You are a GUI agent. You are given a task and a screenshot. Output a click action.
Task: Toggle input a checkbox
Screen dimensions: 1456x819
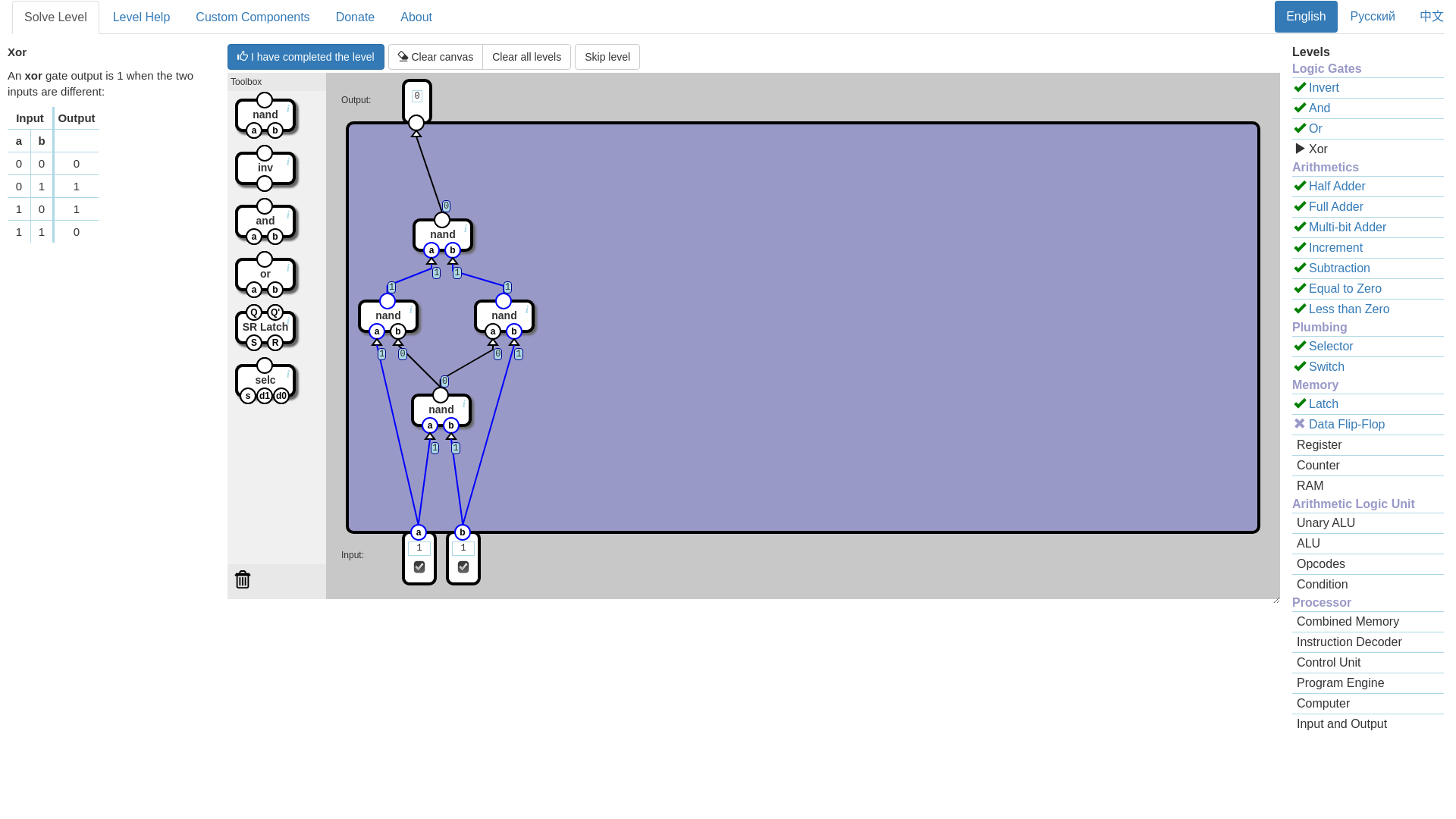coord(419,567)
